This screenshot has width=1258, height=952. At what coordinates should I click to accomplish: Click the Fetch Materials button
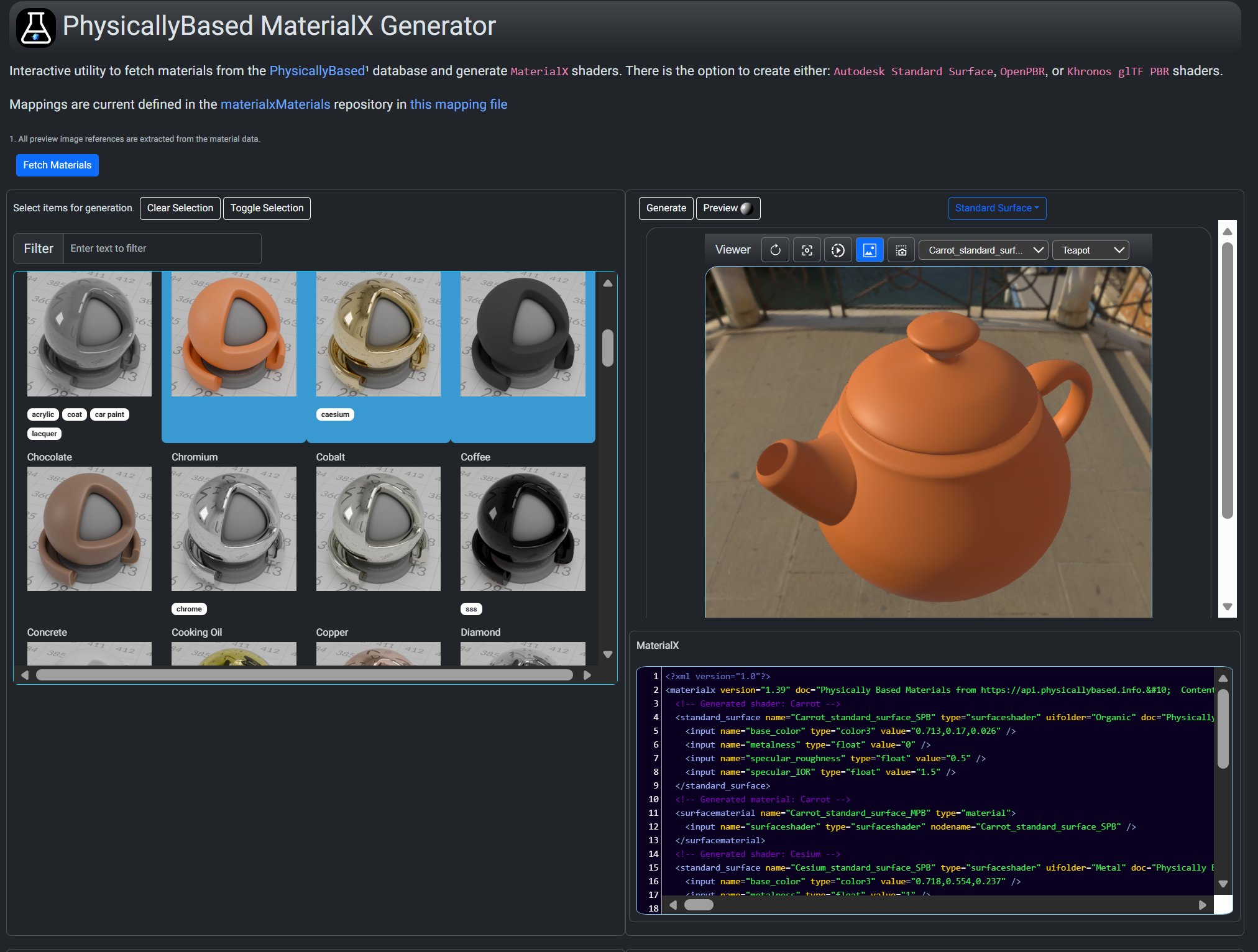(57, 165)
